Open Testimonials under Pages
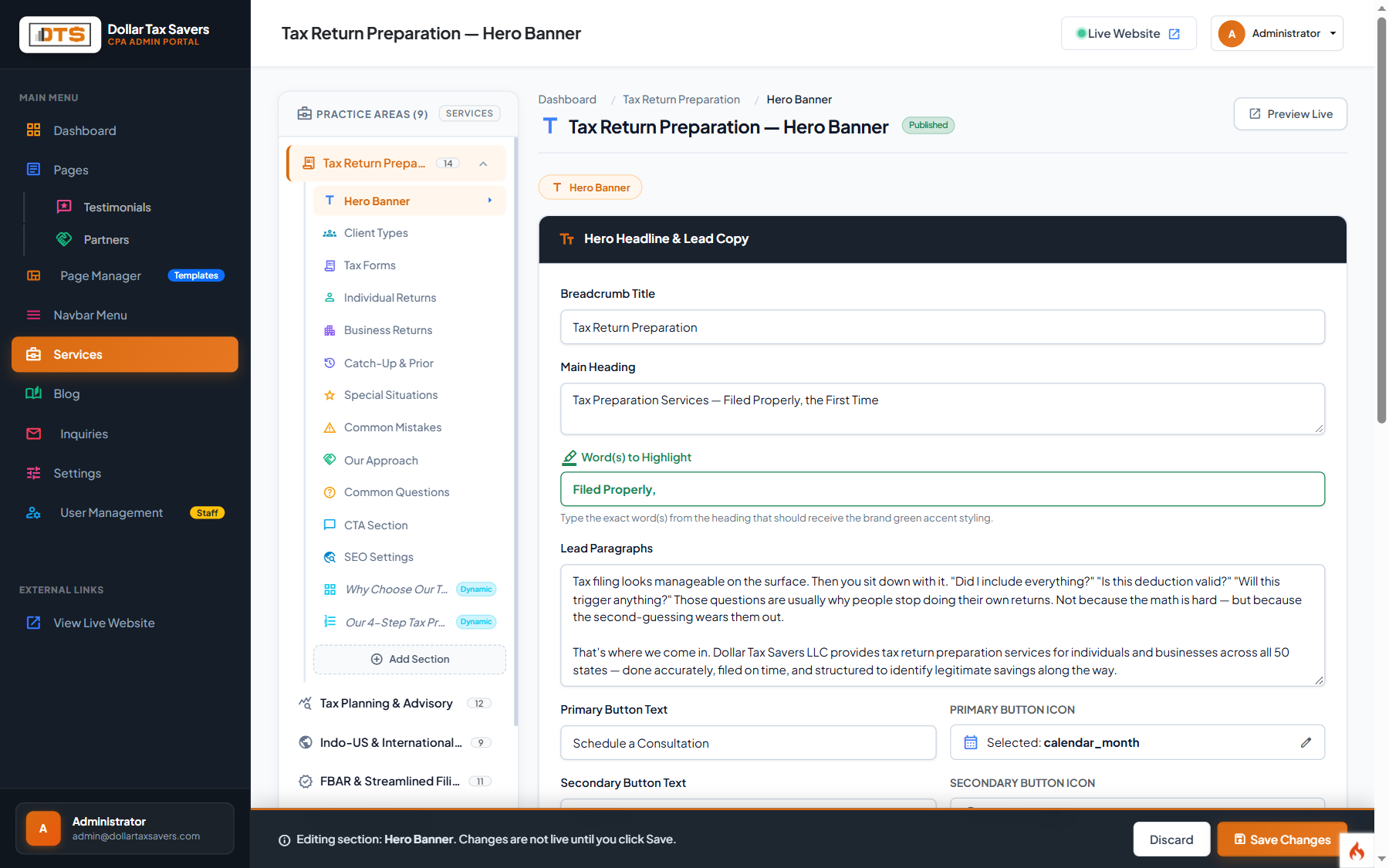Viewport: 1389px width, 868px height. point(117,207)
